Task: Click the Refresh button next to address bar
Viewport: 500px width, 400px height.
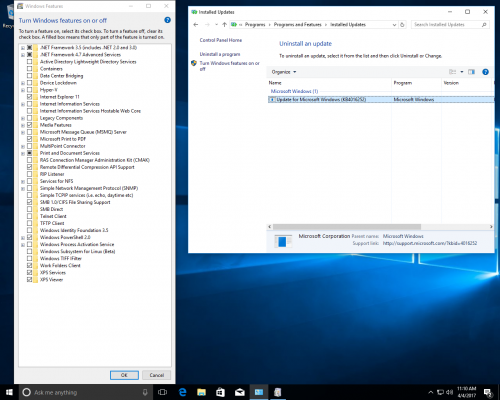Action: tap(402, 25)
